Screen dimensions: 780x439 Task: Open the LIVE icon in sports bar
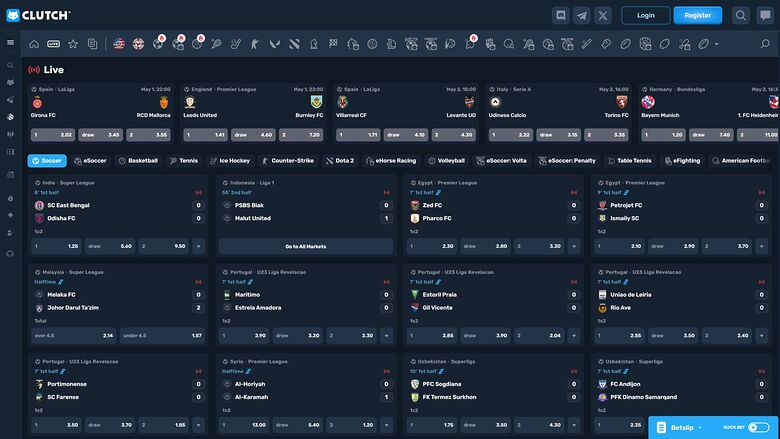pos(54,44)
